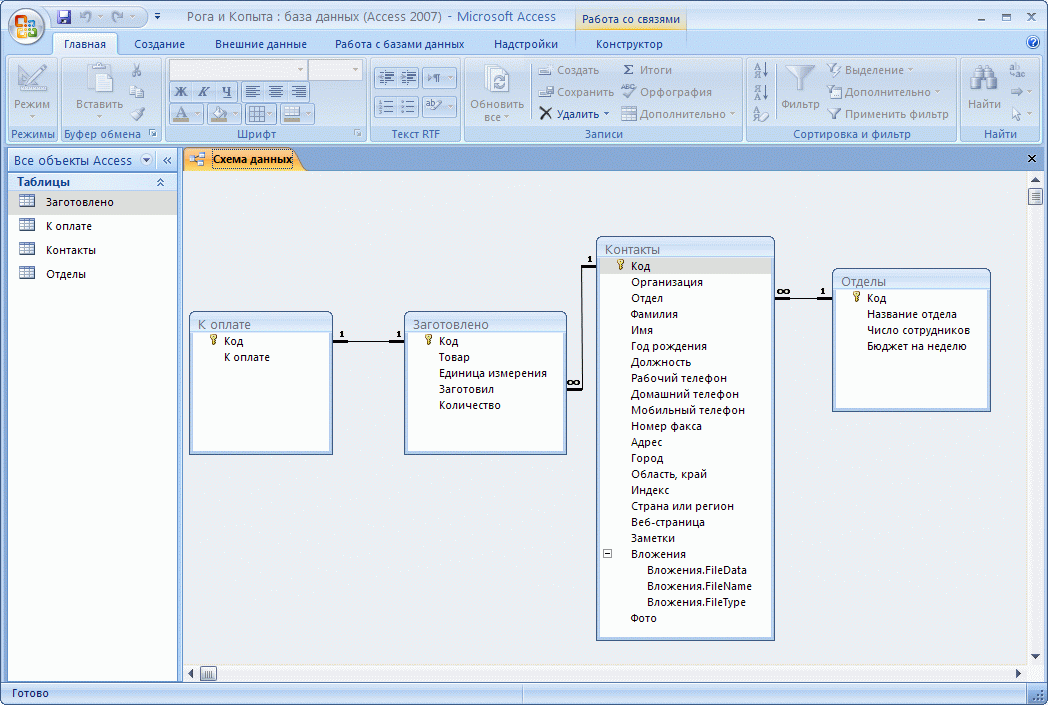Collapse the Таблицы group in navigation pane
The height and width of the screenshot is (705, 1048).
pos(160,183)
